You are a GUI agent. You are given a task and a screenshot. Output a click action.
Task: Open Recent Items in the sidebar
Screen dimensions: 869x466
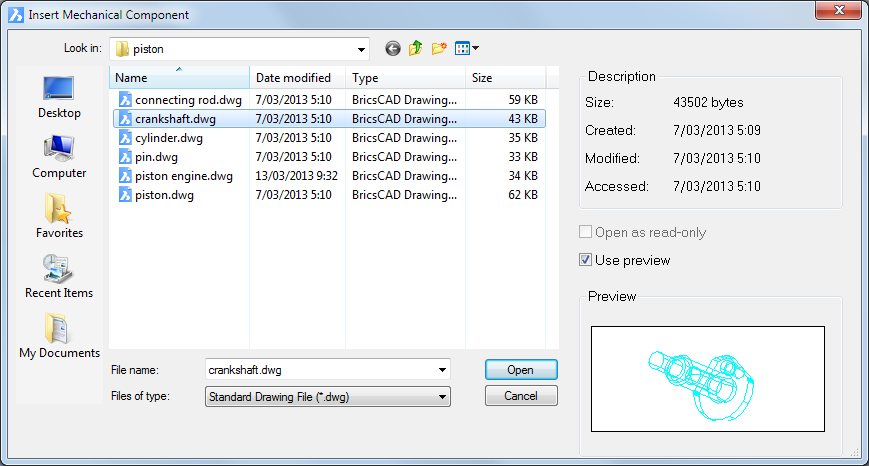(59, 277)
